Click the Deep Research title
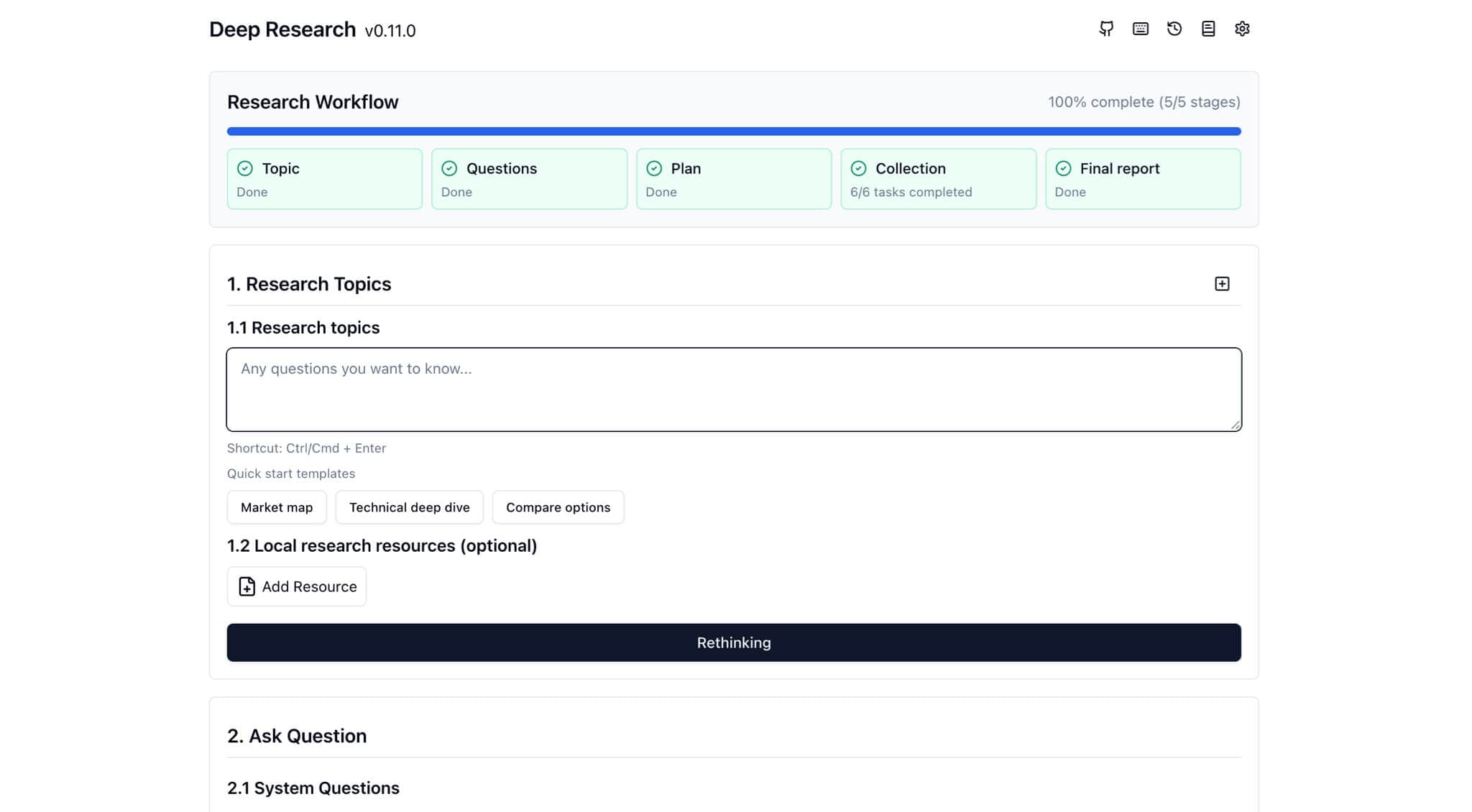Viewport: 1472px width, 812px height. [282, 29]
